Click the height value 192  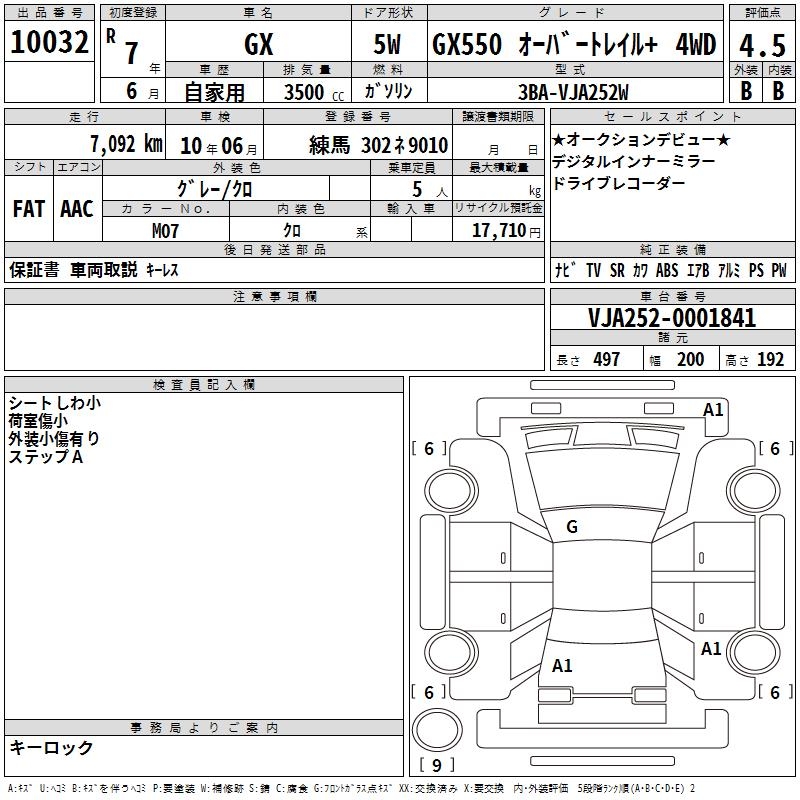pyautogui.click(x=770, y=359)
